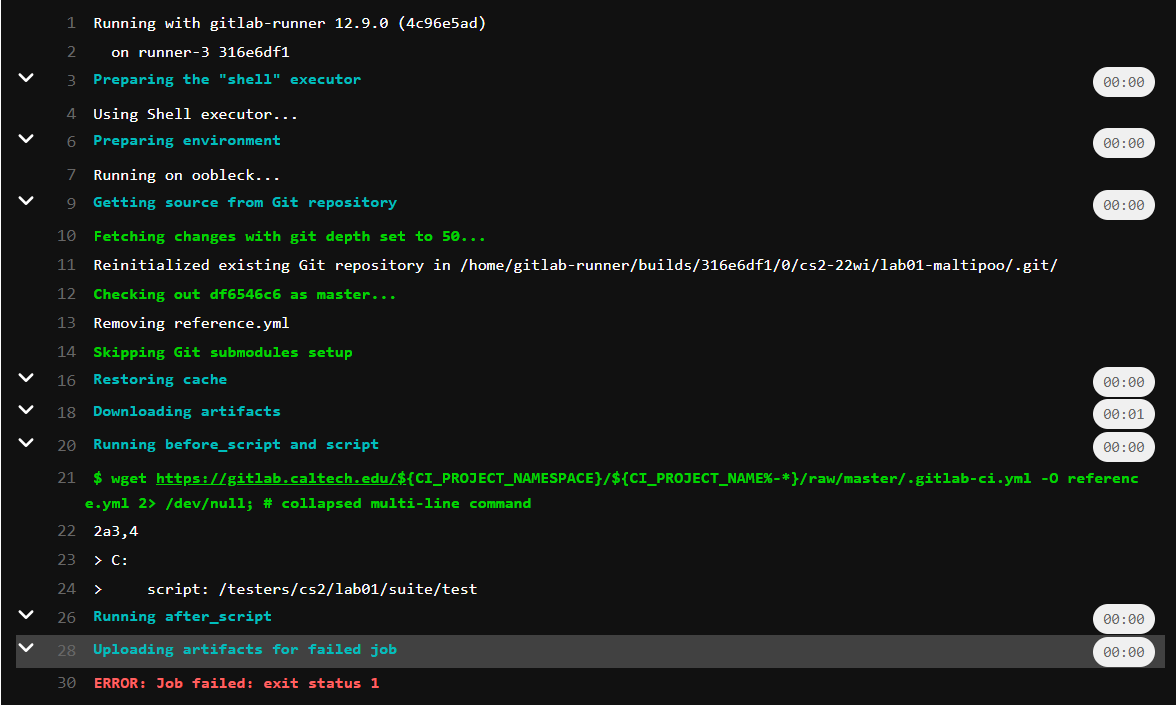
Task: Click the duration badge on Uploading artifacts row
Action: point(1123,652)
